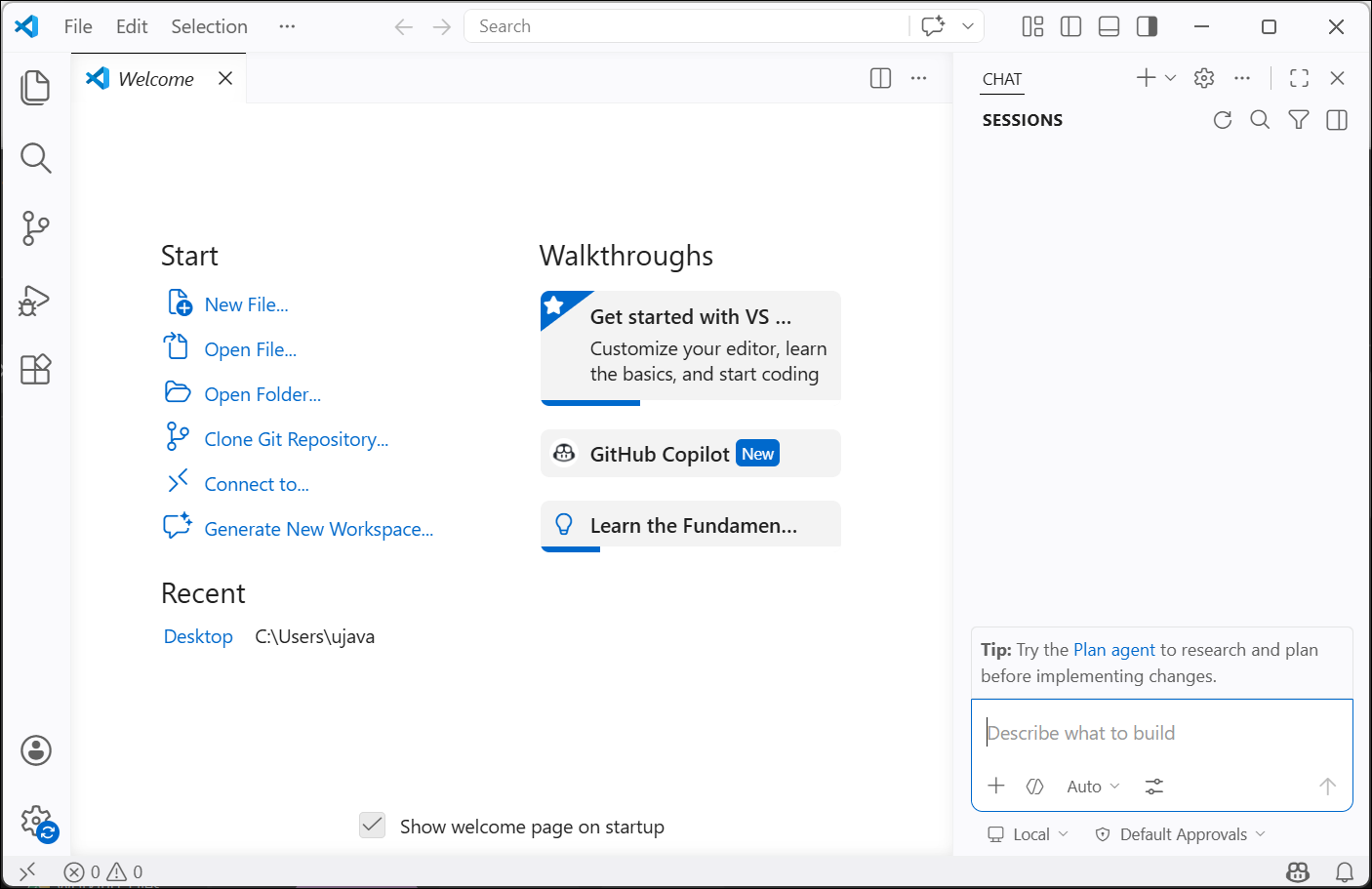Screen dimensions: 1372x889
Task: Open the Extensions view
Action: pos(36,370)
